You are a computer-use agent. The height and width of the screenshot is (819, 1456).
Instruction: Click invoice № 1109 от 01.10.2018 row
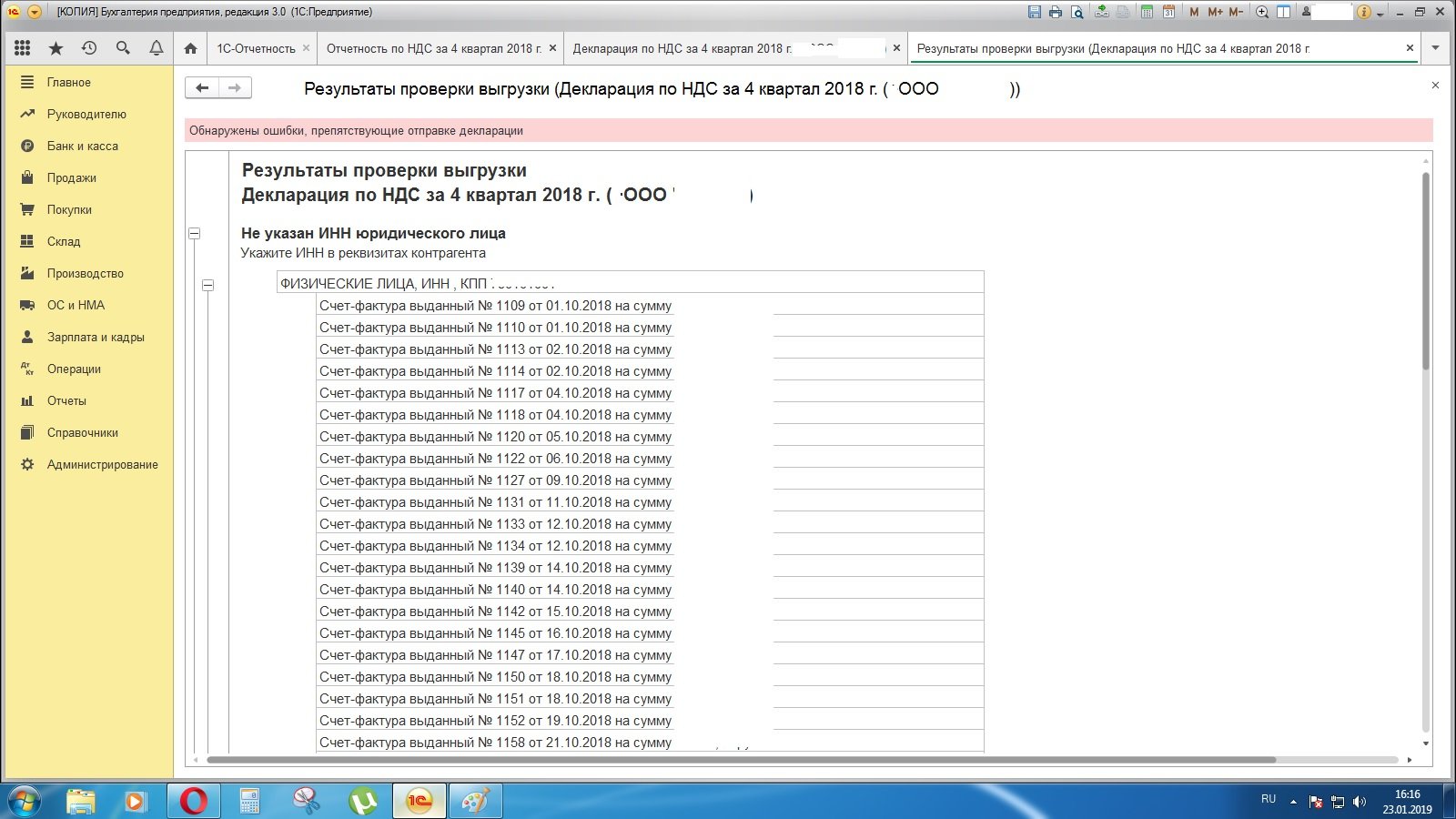tap(650, 306)
